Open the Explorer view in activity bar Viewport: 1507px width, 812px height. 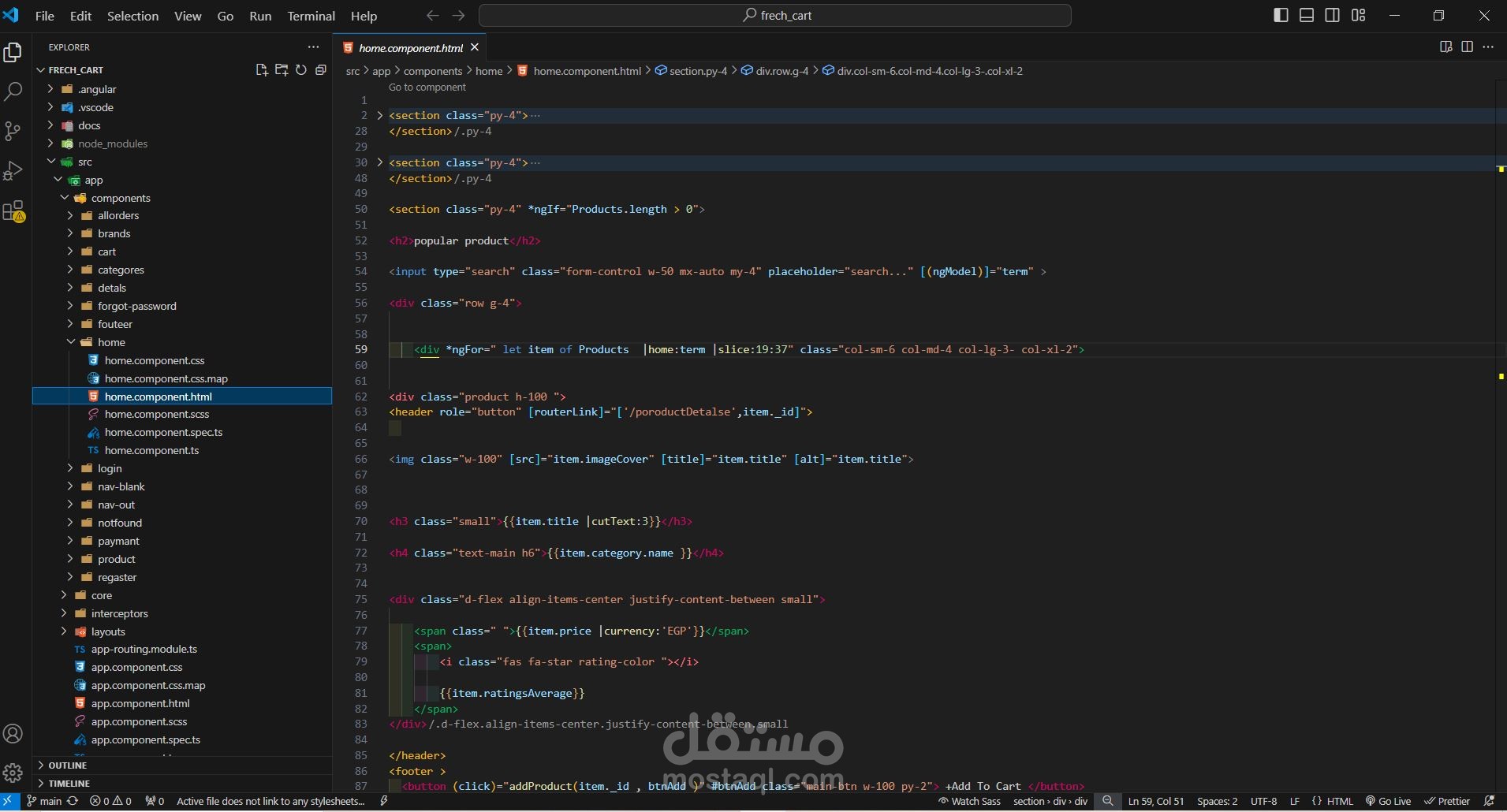click(13, 53)
